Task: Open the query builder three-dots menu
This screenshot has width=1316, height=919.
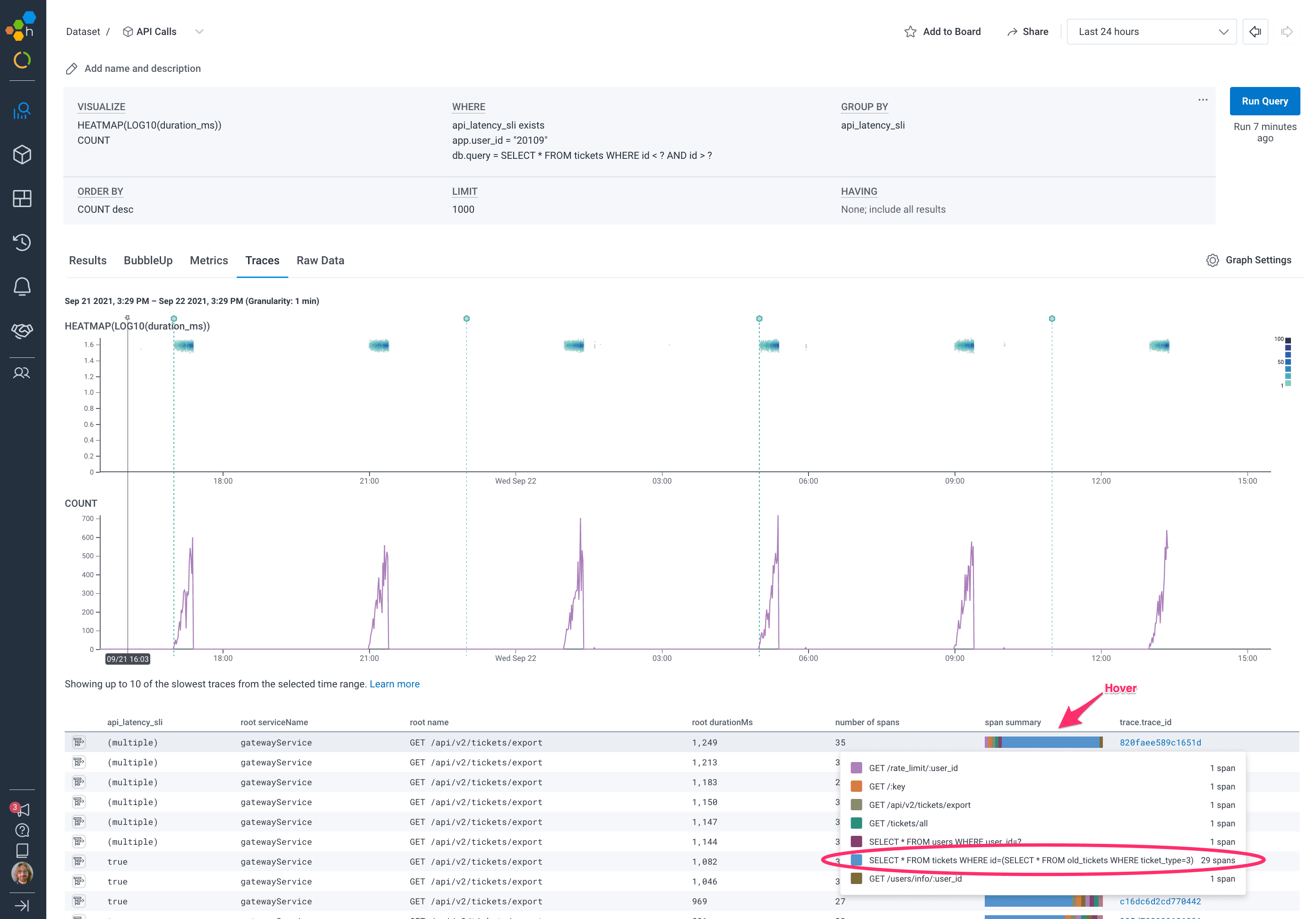Action: 1203,100
